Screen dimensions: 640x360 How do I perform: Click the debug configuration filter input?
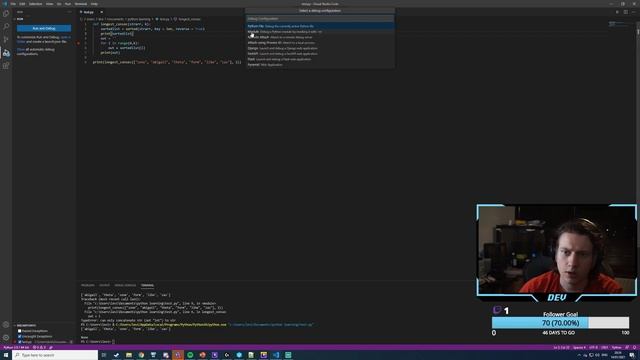(x=320, y=19)
